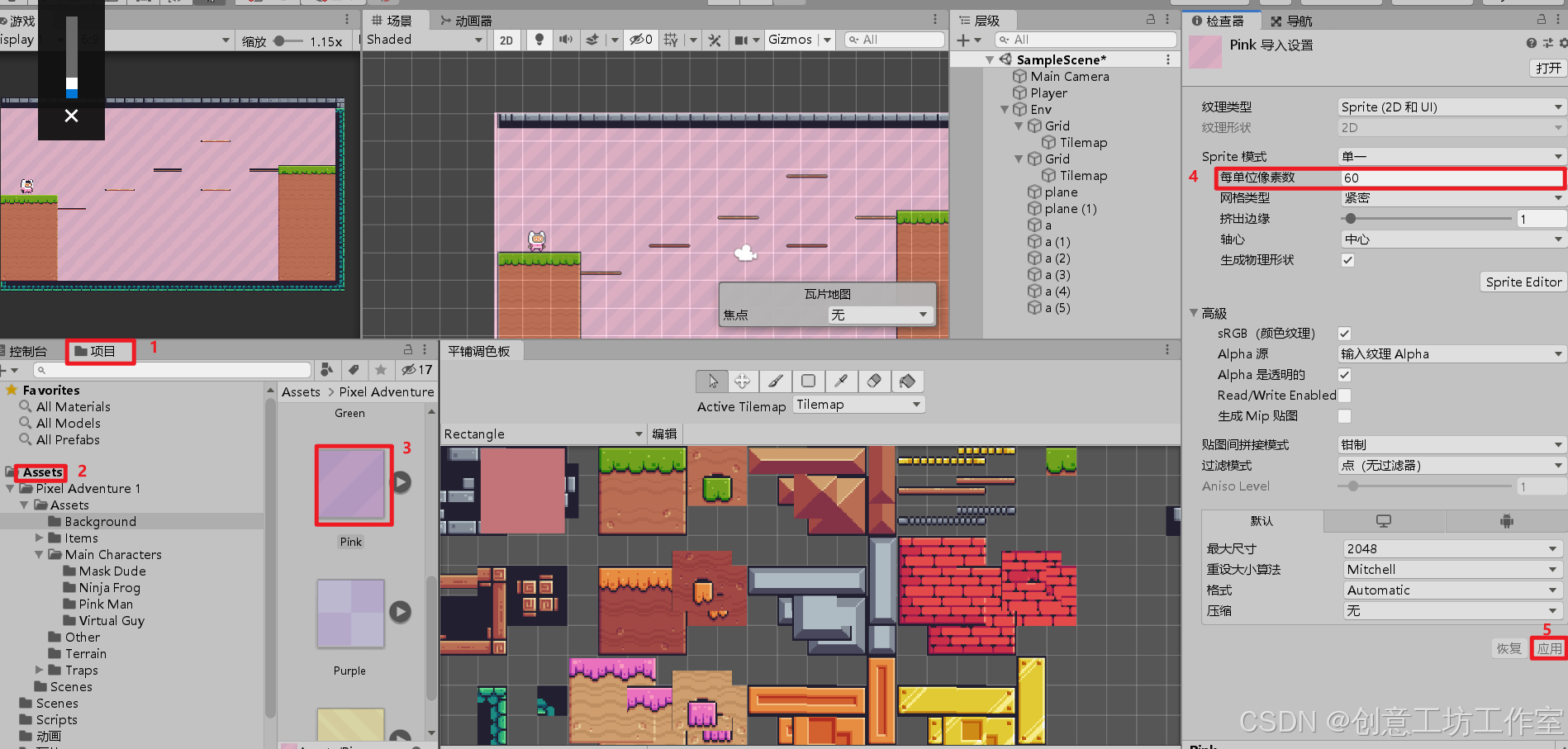The width and height of the screenshot is (1568, 749).
Task: Toggle scene audio speaker icon
Action: point(566,40)
